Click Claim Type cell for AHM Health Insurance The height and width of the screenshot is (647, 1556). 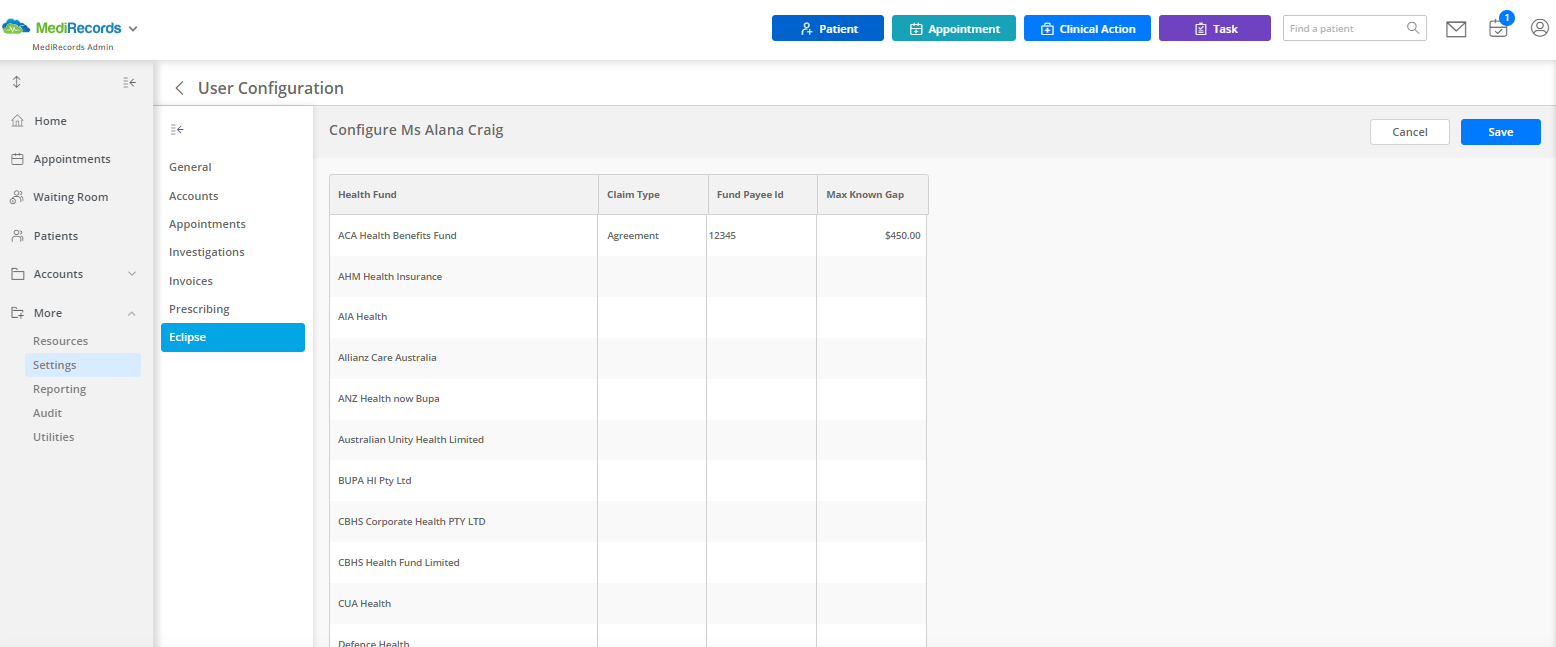[653, 277]
